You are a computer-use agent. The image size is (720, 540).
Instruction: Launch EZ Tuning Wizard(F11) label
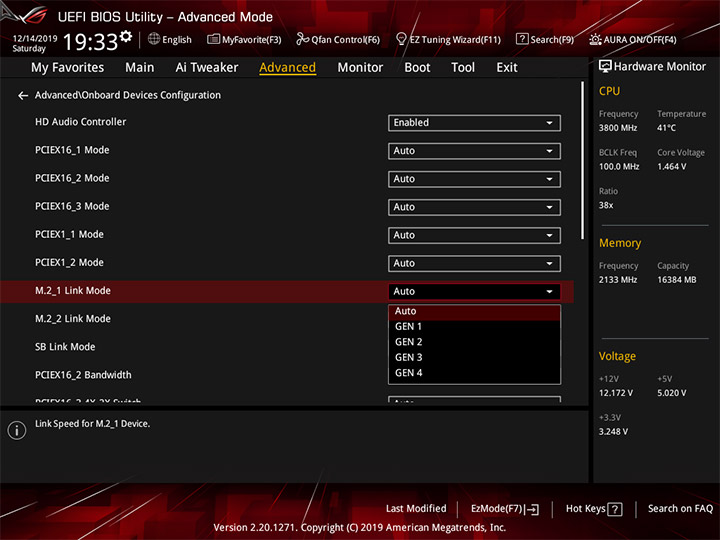[455, 40]
